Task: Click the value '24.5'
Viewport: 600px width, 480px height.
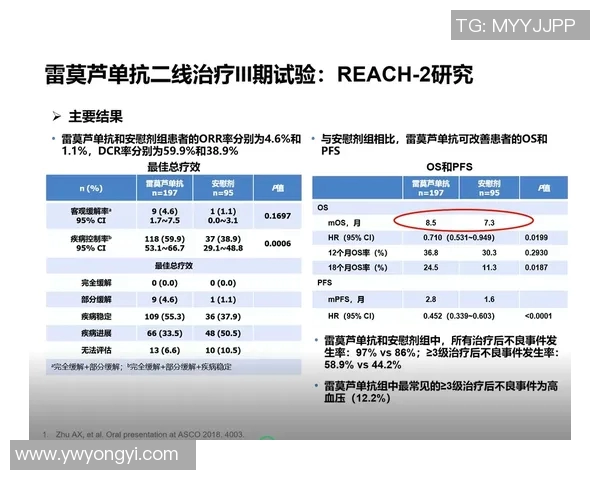Action: point(431,268)
